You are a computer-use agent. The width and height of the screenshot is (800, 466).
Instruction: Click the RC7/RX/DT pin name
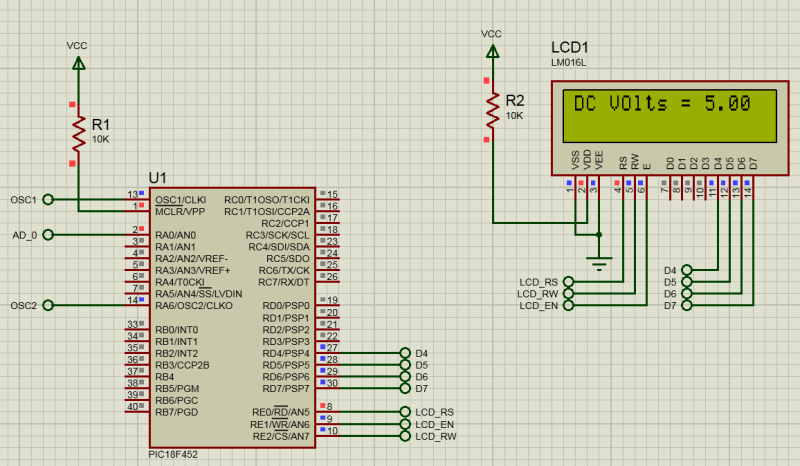[x=284, y=282]
